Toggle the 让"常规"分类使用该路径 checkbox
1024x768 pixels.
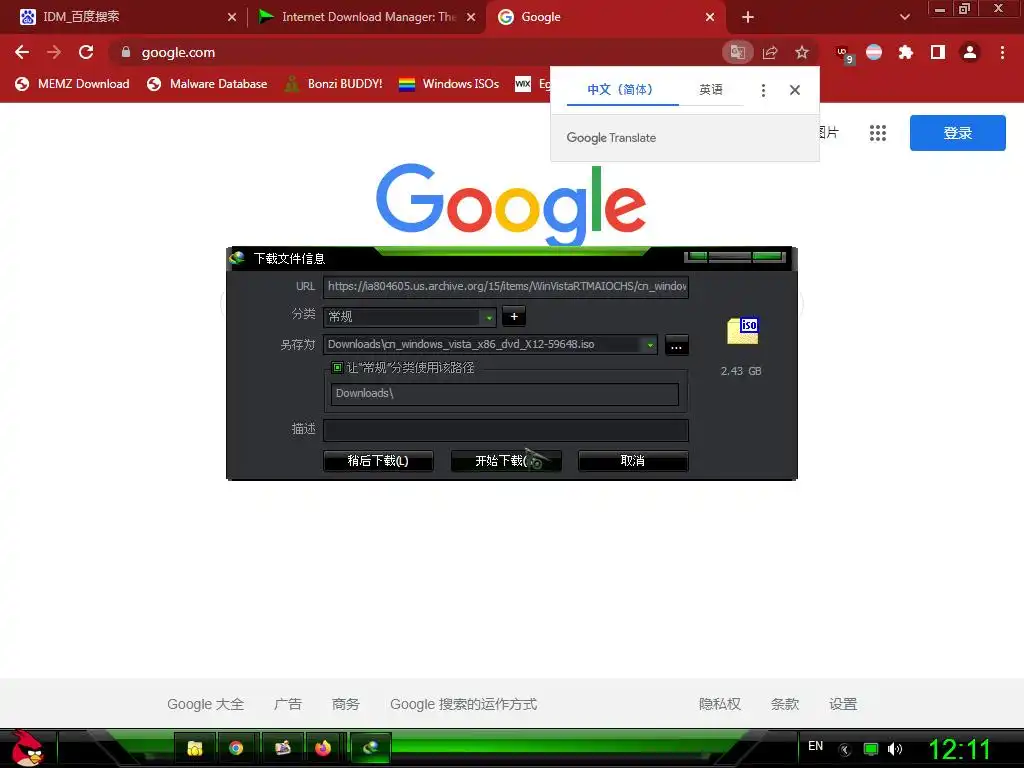coord(337,368)
